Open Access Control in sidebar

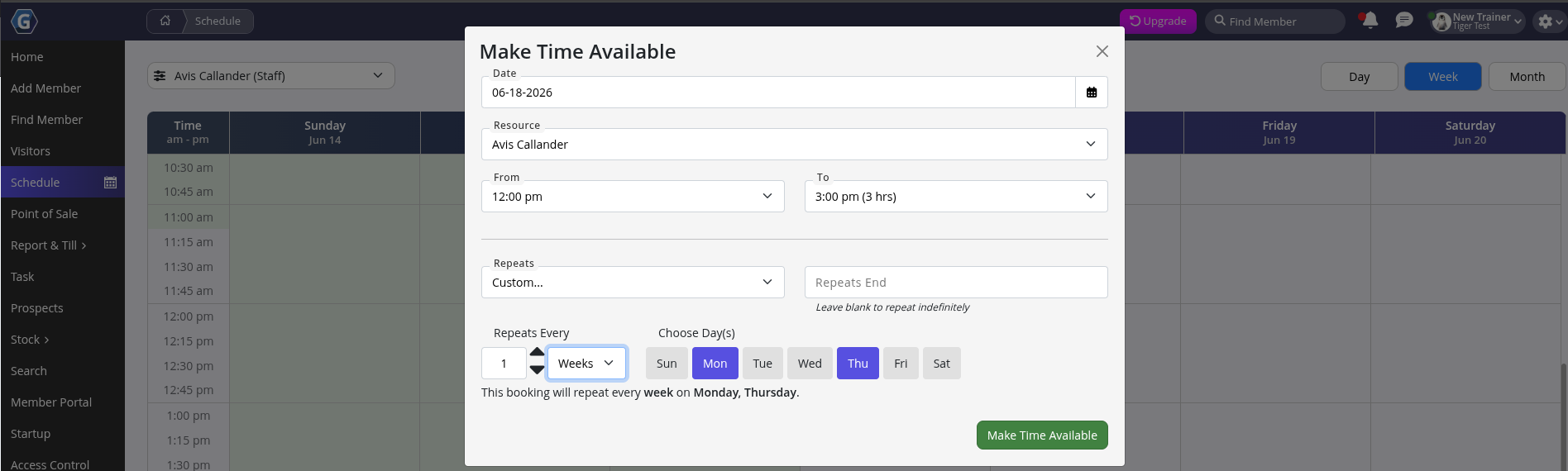50,464
